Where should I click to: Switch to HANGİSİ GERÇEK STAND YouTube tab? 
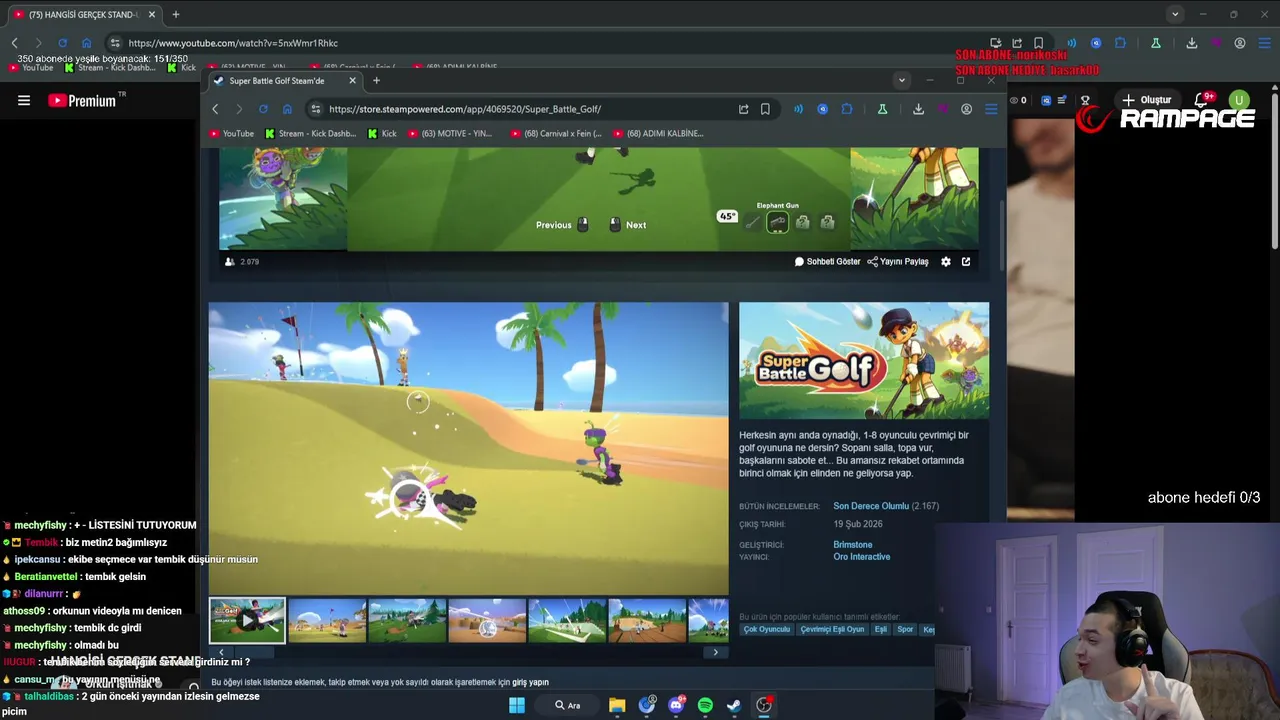click(x=84, y=14)
